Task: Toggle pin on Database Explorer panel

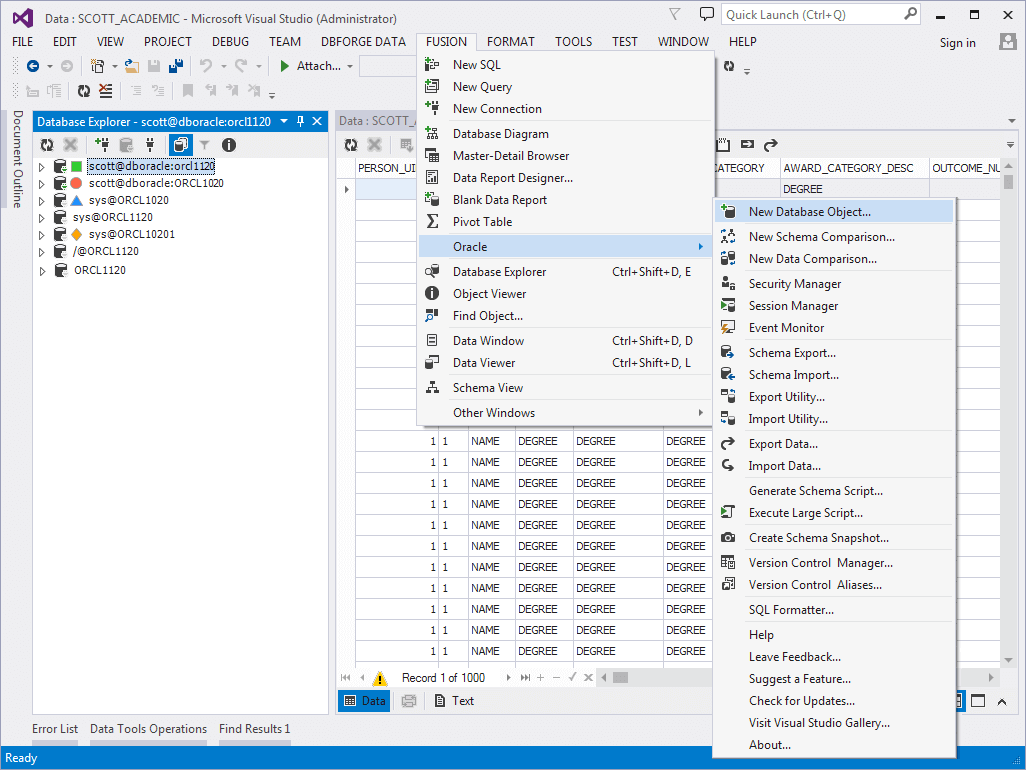Action: click(300, 121)
